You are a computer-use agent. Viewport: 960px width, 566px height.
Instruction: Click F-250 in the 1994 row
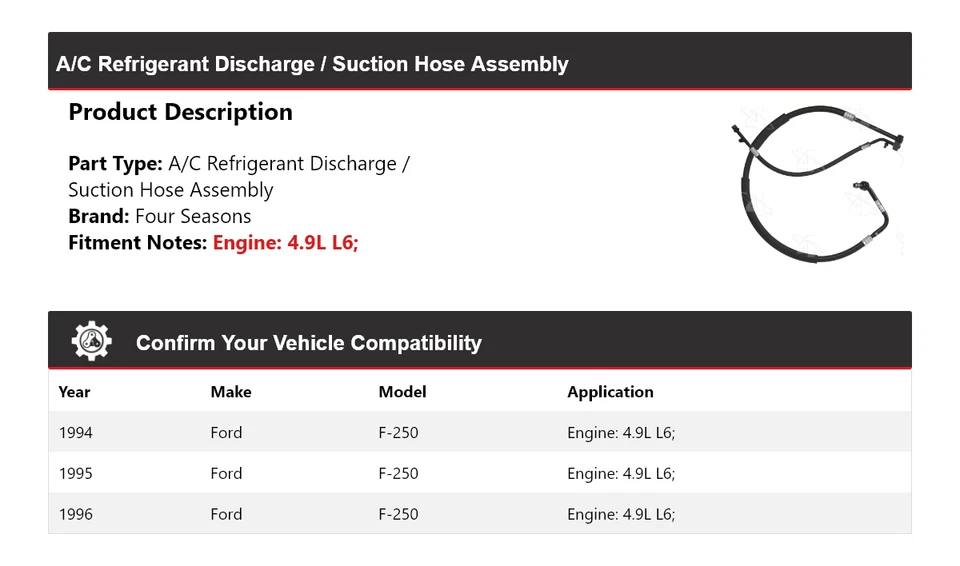(398, 433)
